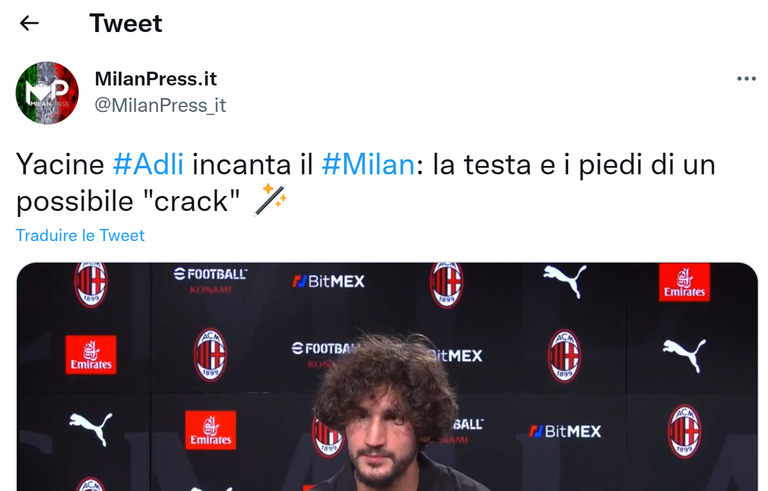Click the top-left AC Milan crest
The height and width of the screenshot is (491, 768).
coord(91,285)
